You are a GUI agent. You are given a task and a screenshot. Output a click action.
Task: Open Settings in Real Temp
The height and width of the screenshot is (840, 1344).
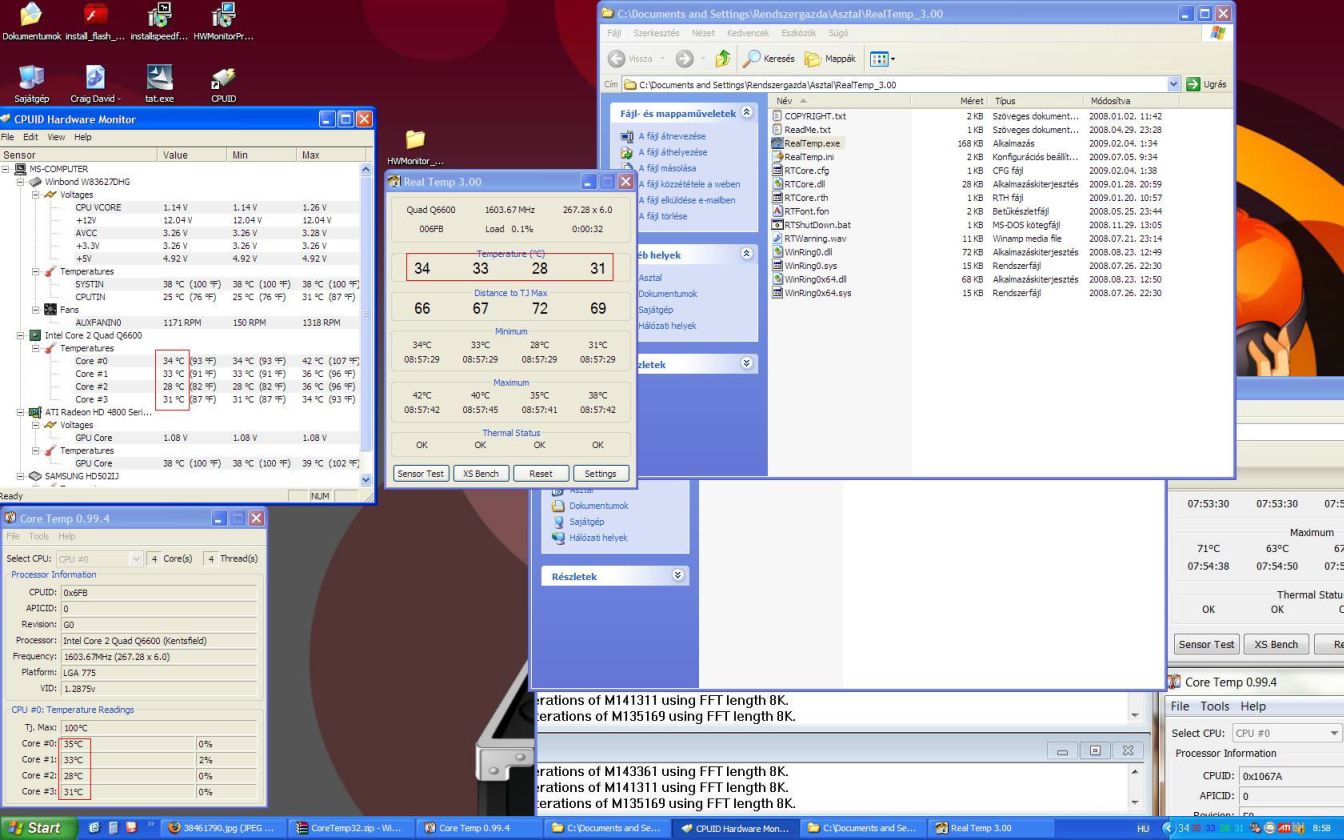click(601, 474)
